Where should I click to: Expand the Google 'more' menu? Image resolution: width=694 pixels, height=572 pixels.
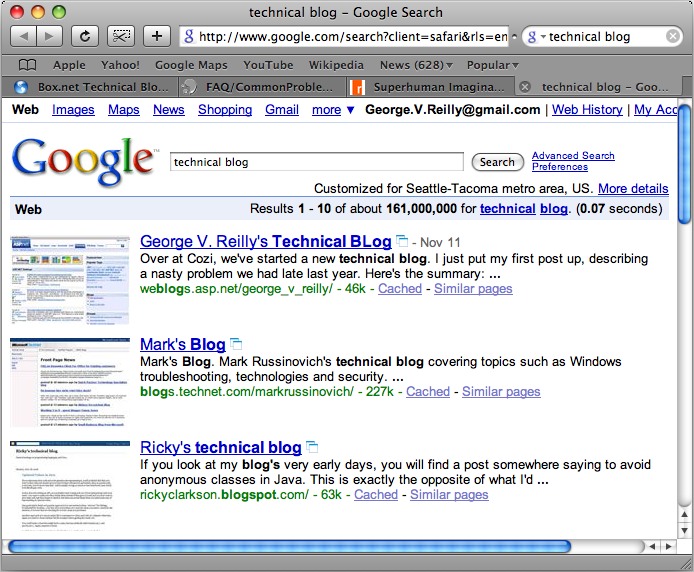pos(333,110)
